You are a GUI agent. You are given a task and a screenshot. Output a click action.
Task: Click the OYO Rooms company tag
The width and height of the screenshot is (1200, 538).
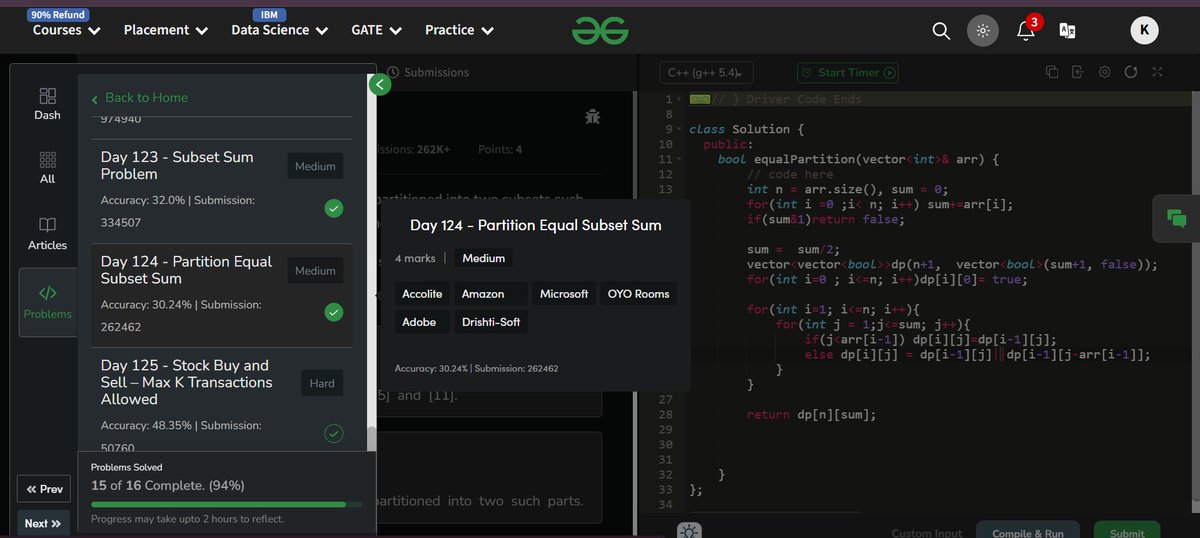[x=639, y=294]
